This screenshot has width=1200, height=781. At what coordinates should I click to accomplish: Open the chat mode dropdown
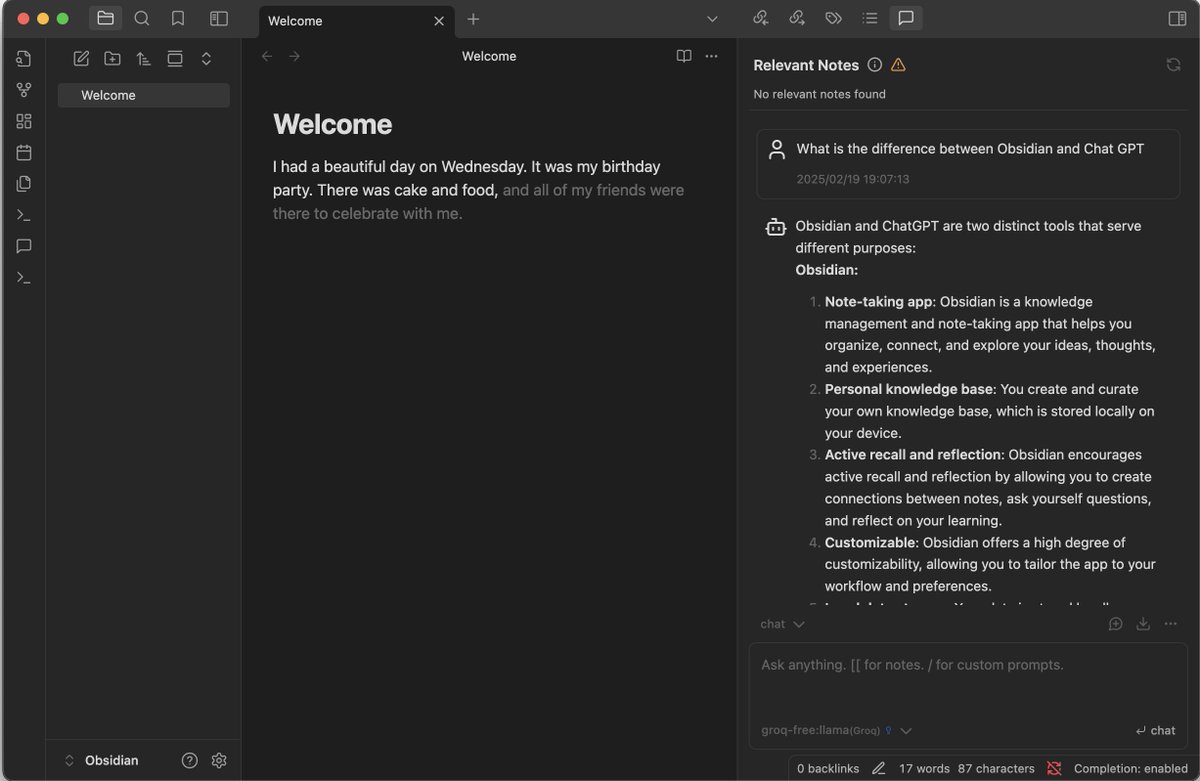tap(782, 624)
